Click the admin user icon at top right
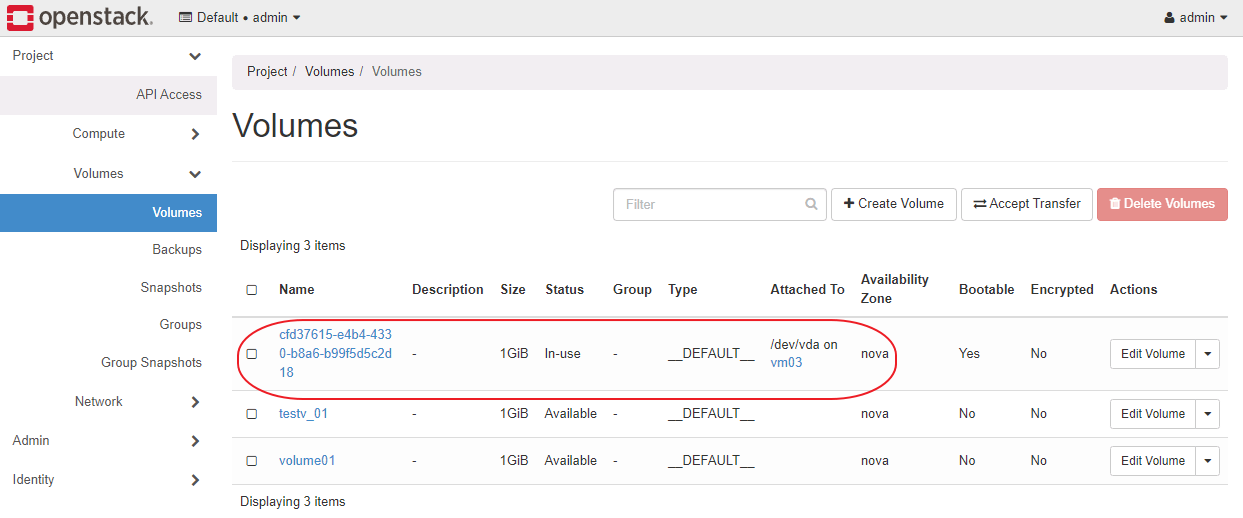Viewport: 1243px width, 518px height. 1170,18
